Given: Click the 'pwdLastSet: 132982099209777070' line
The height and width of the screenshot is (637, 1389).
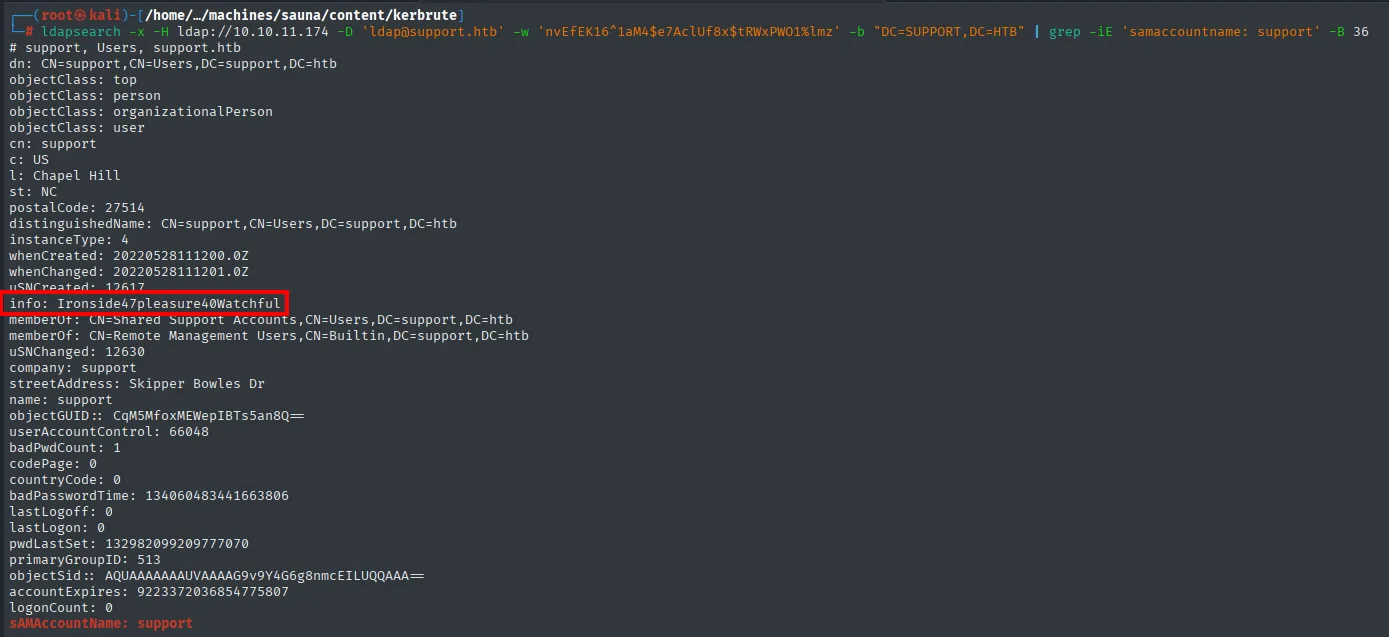Looking at the screenshot, I should pyautogui.click(x=129, y=544).
